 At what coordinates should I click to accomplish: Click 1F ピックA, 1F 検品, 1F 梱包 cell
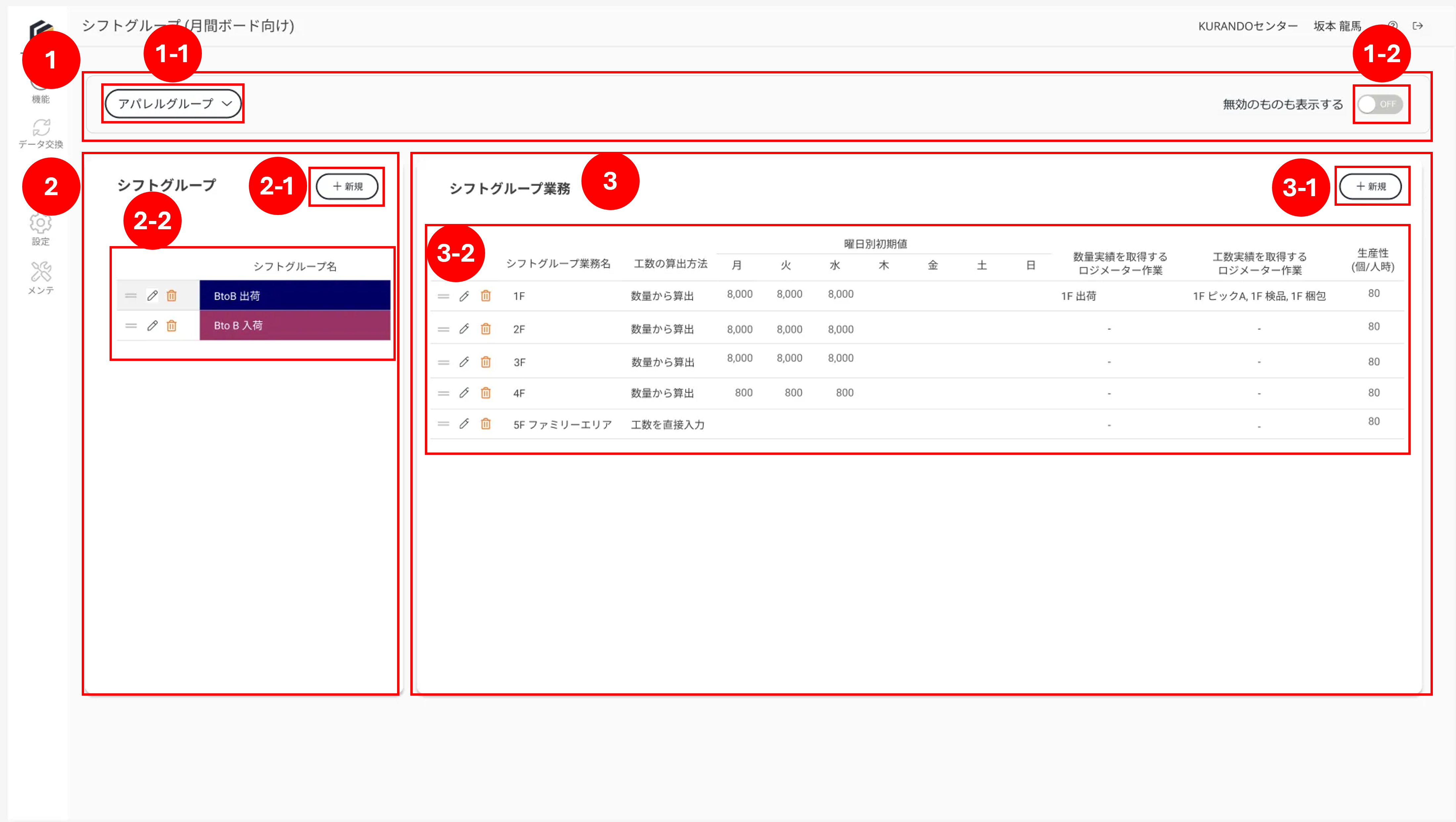coord(1259,296)
